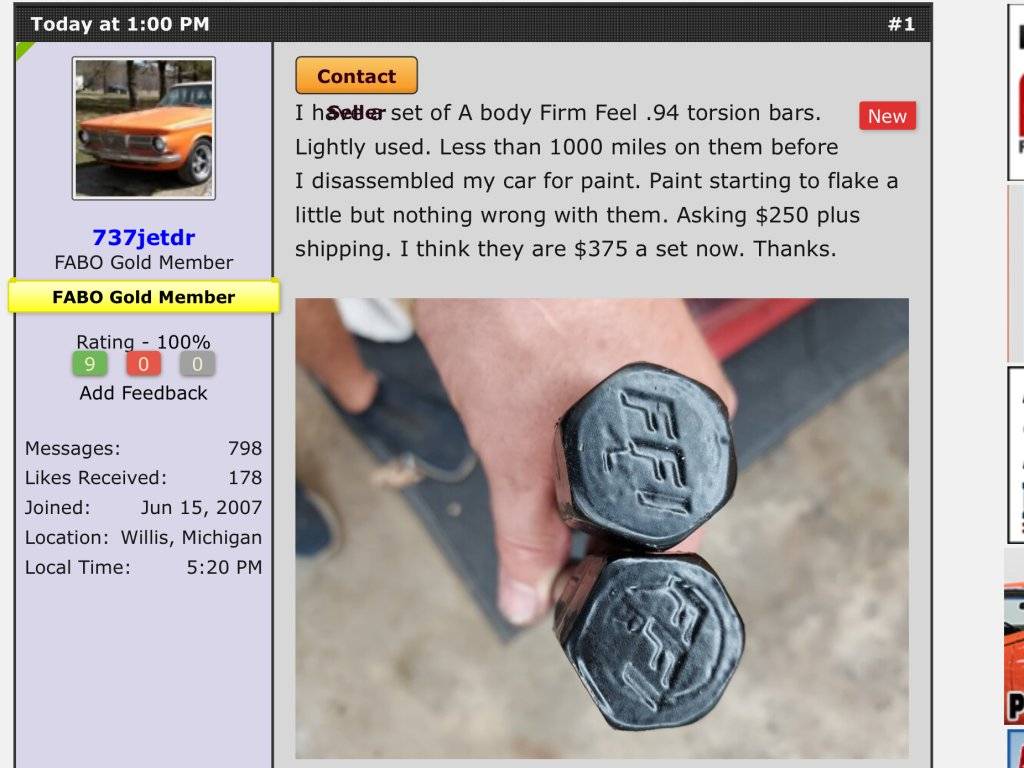Click the gray neutral feedback count 0

click(x=197, y=363)
